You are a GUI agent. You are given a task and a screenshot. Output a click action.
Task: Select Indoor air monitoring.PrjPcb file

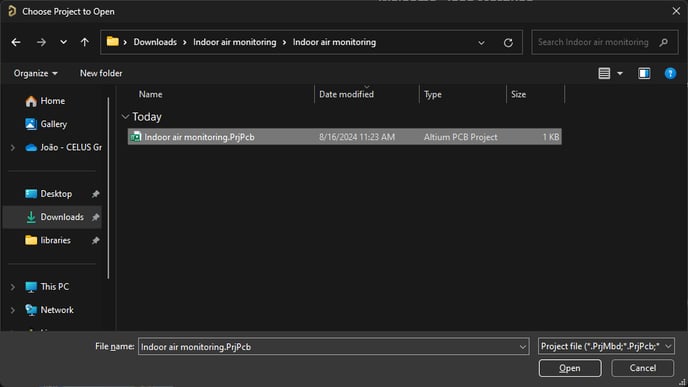click(344, 137)
